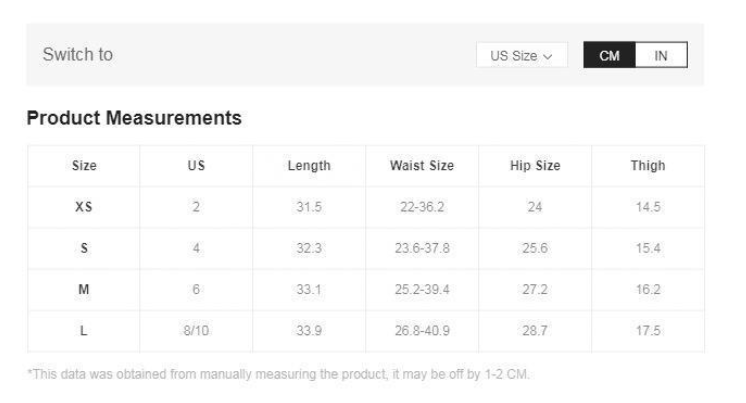Image resolution: width=746 pixels, height=403 pixels.
Task: Click the 8/10 US size cell
Action: coord(196,330)
